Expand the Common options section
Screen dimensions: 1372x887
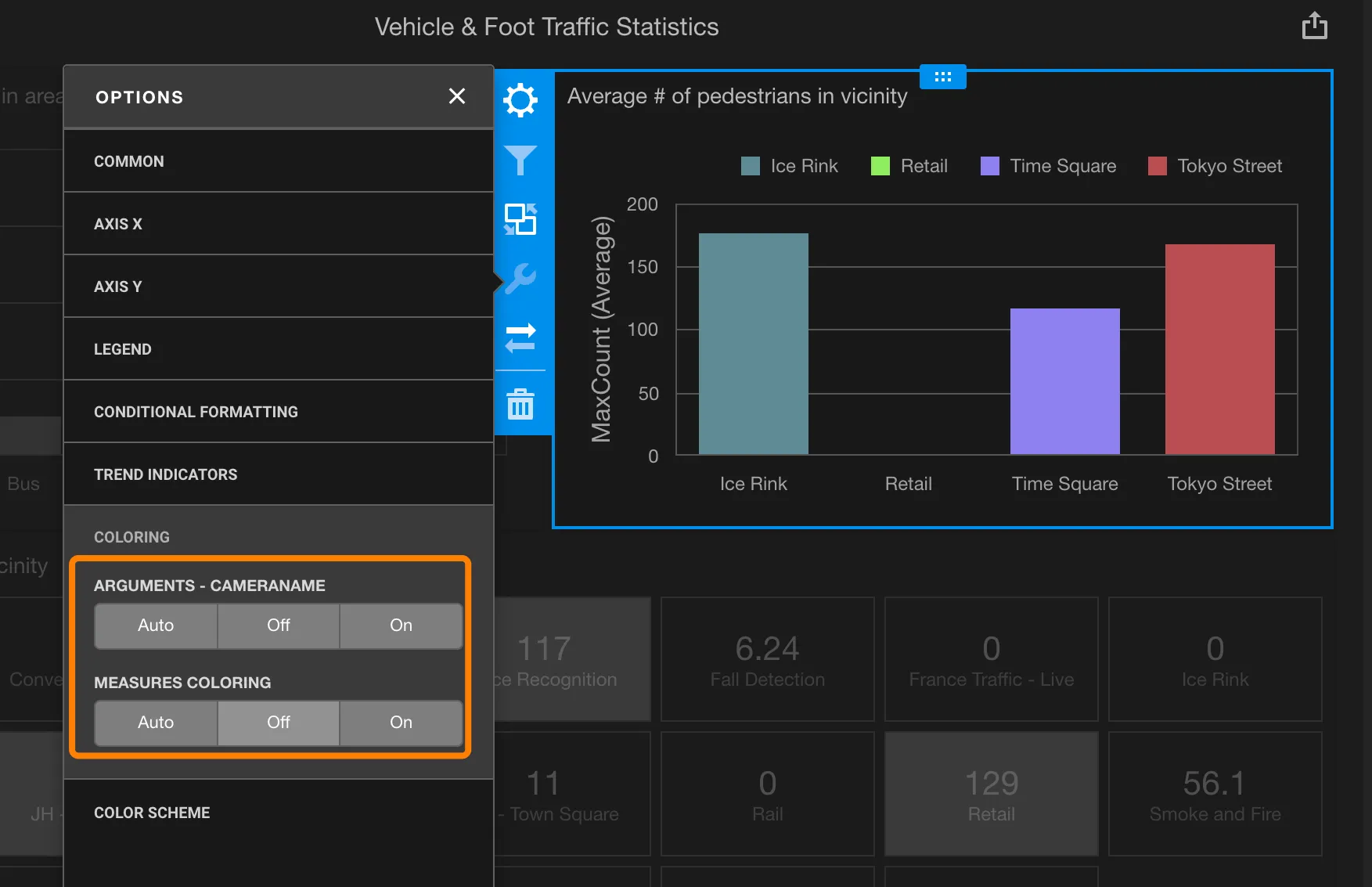pos(279,161)
